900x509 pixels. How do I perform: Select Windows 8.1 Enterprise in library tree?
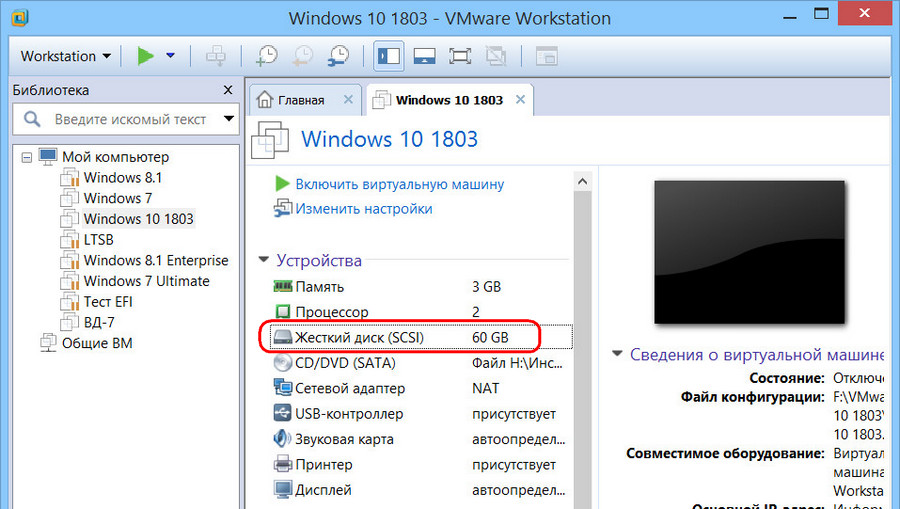point(156,261)
